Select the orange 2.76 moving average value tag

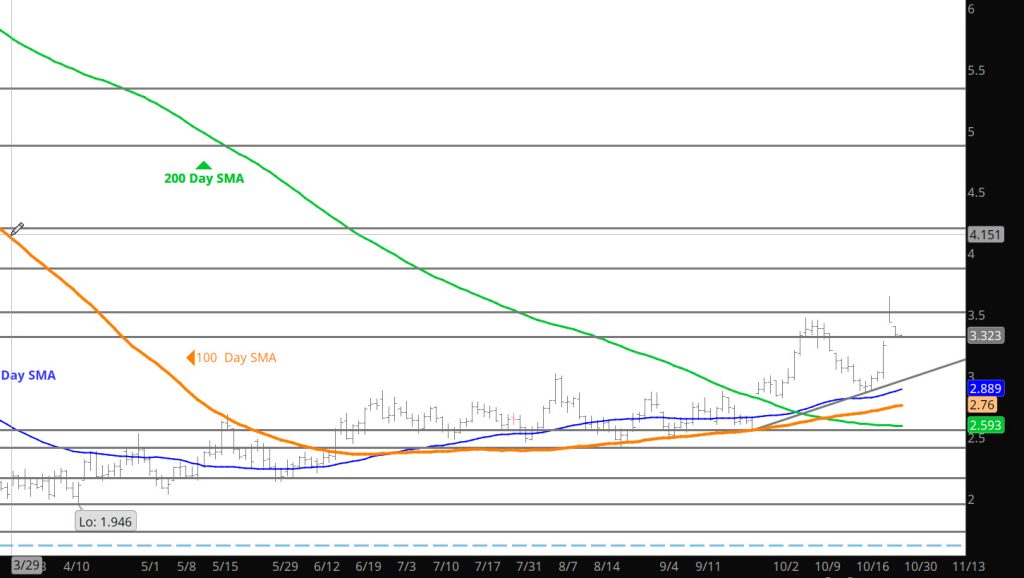[981, 406]
